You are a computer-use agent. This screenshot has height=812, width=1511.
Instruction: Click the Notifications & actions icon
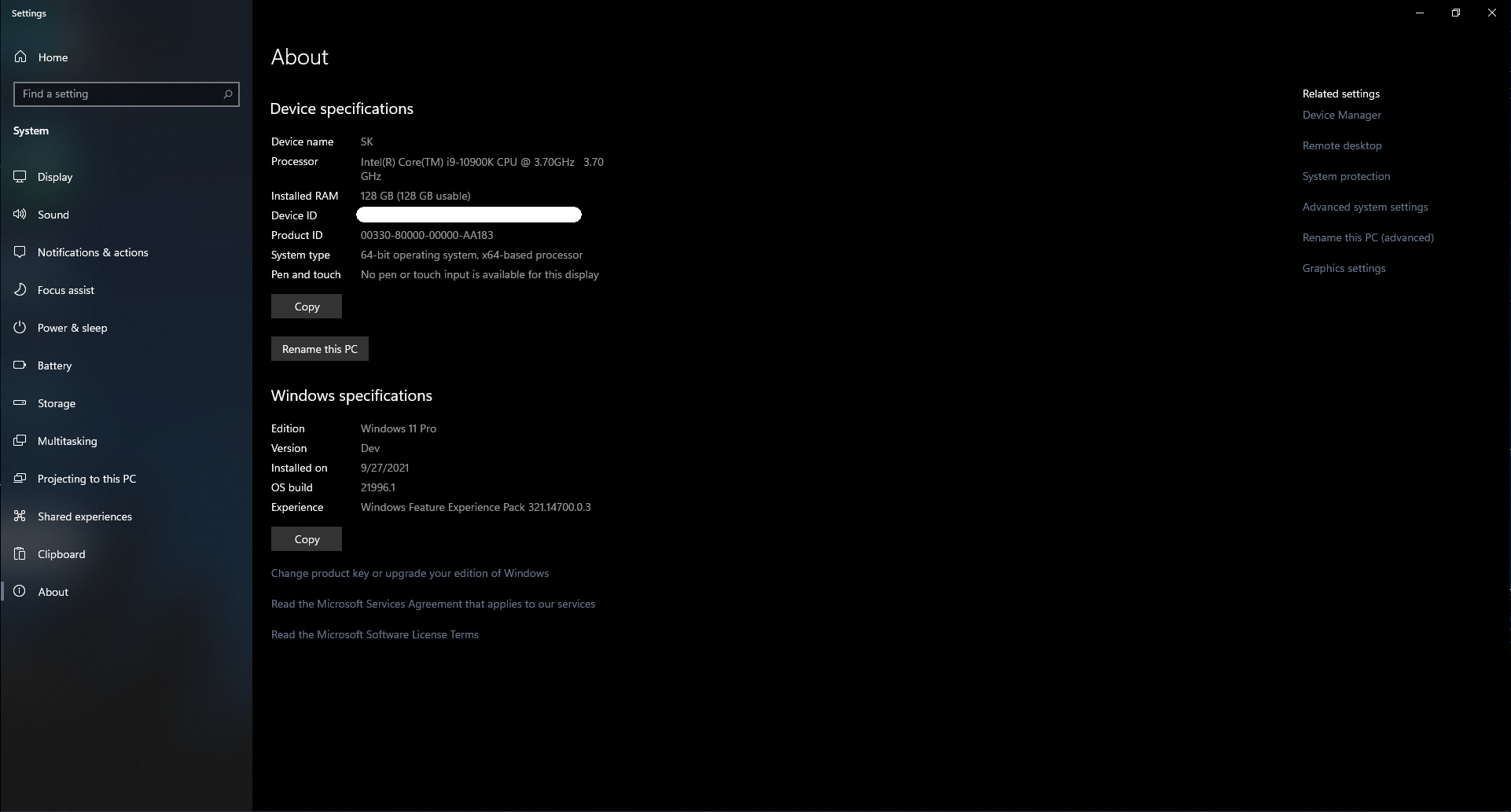point(20,252)
